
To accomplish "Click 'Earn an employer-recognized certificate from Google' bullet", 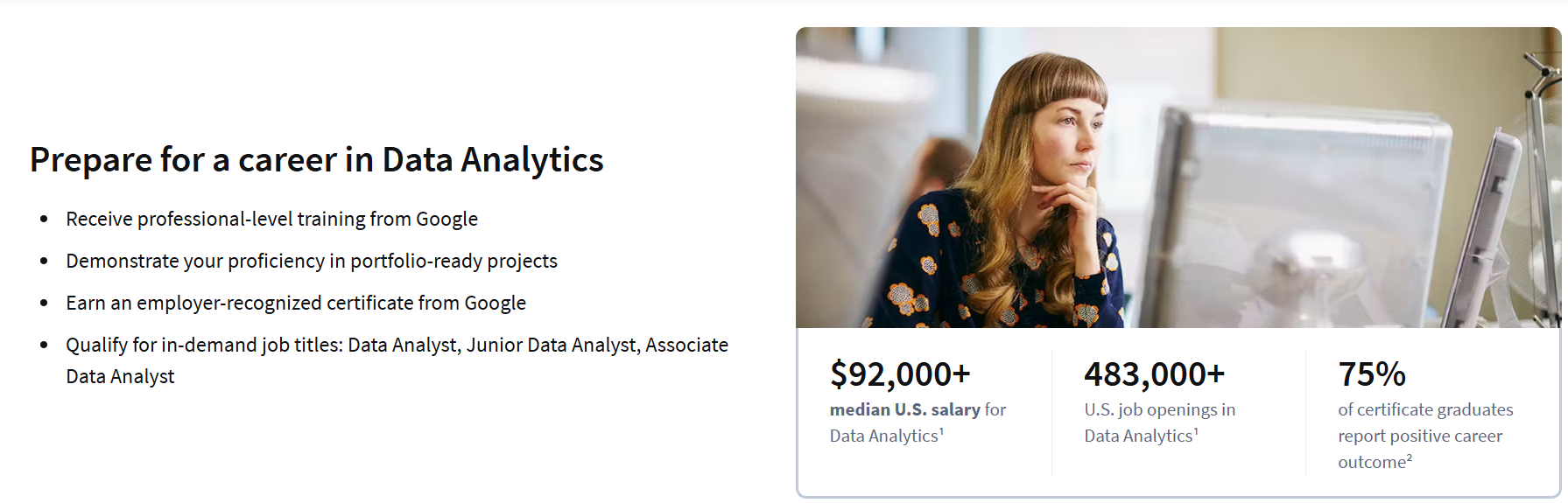I will (296, 303).
